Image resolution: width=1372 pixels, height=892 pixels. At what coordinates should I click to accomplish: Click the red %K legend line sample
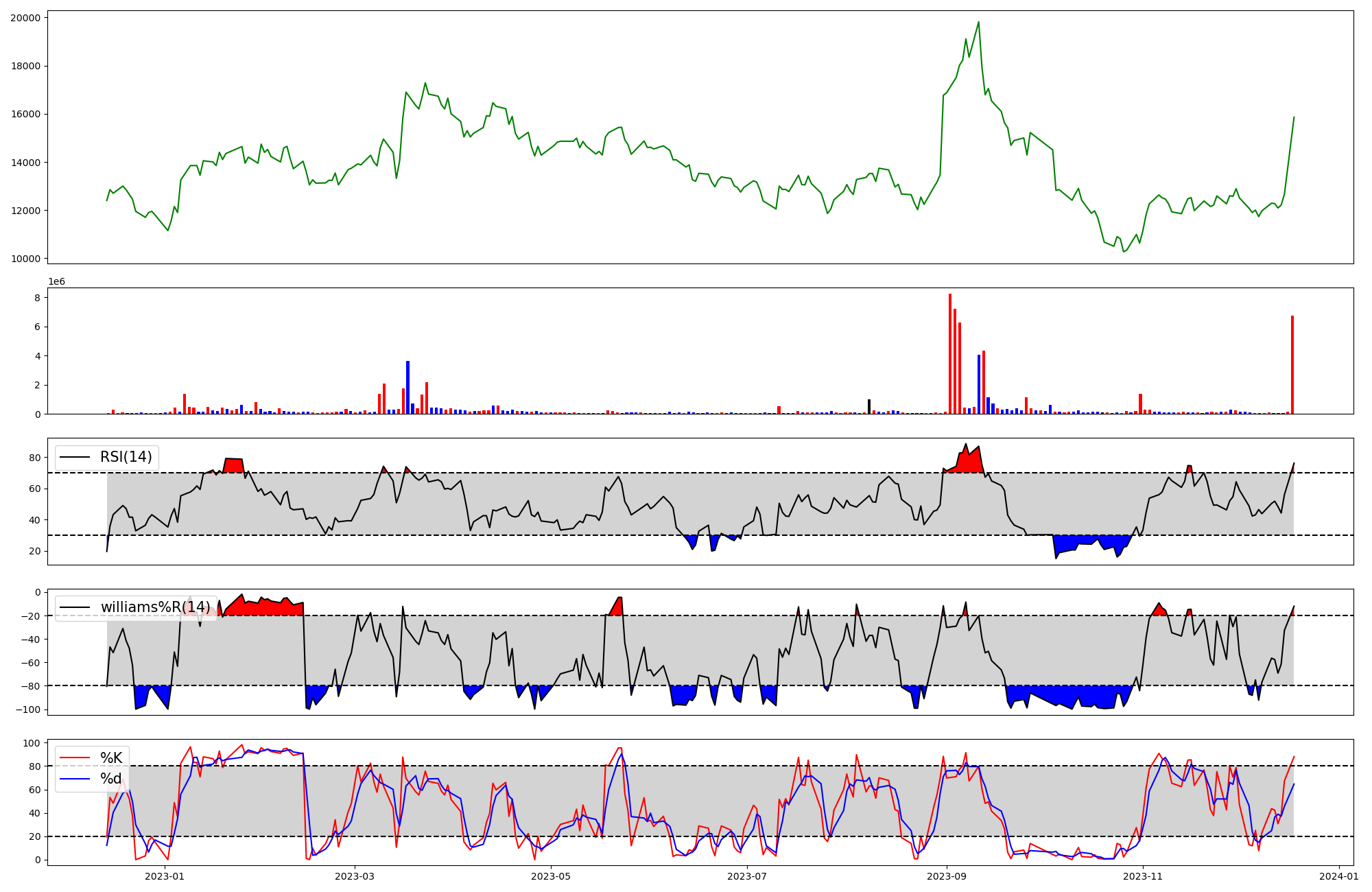[x=75, y=758]
